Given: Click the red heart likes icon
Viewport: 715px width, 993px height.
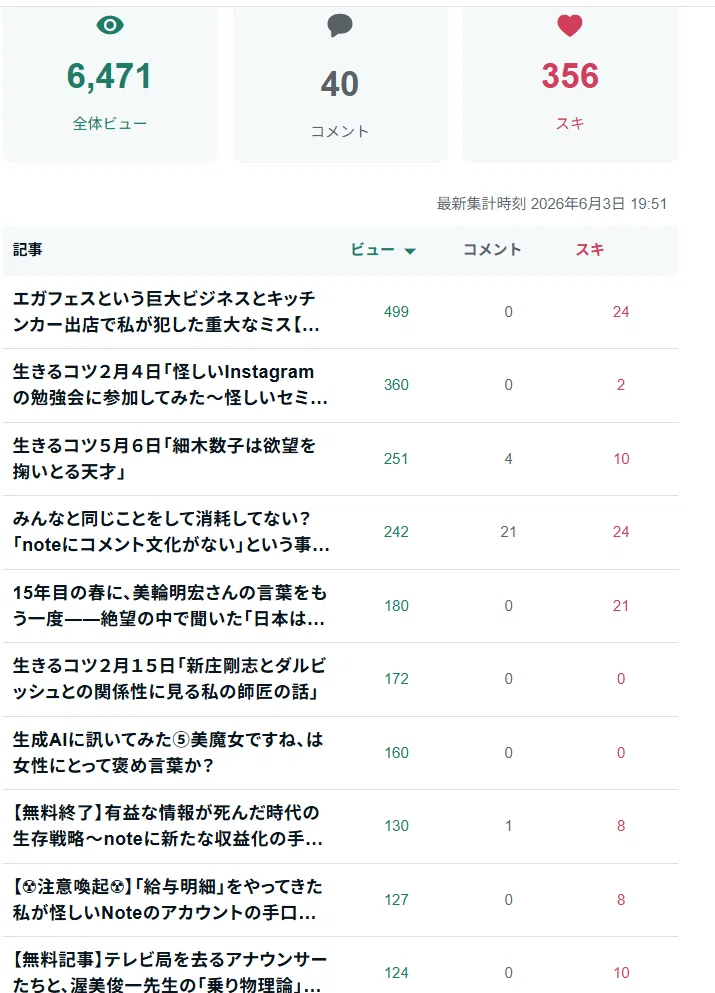Looking at the screenshot, I should (569, 25).
